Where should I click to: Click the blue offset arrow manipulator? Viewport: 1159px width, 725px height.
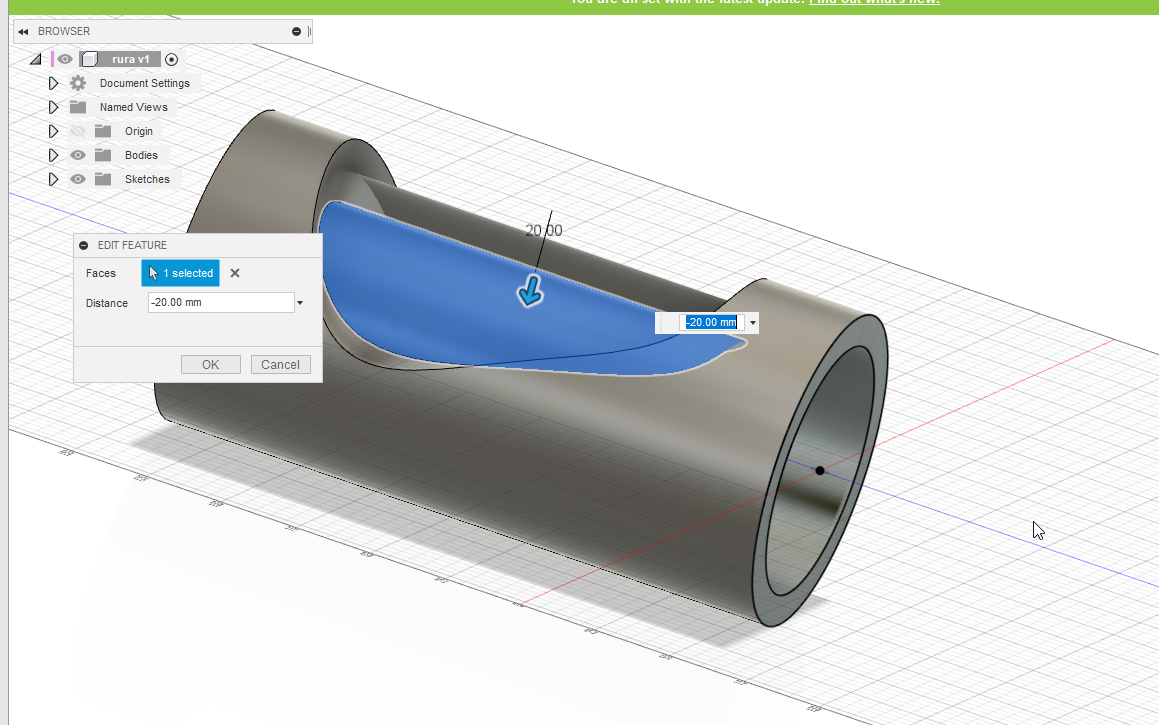click(x=530, y=291)
